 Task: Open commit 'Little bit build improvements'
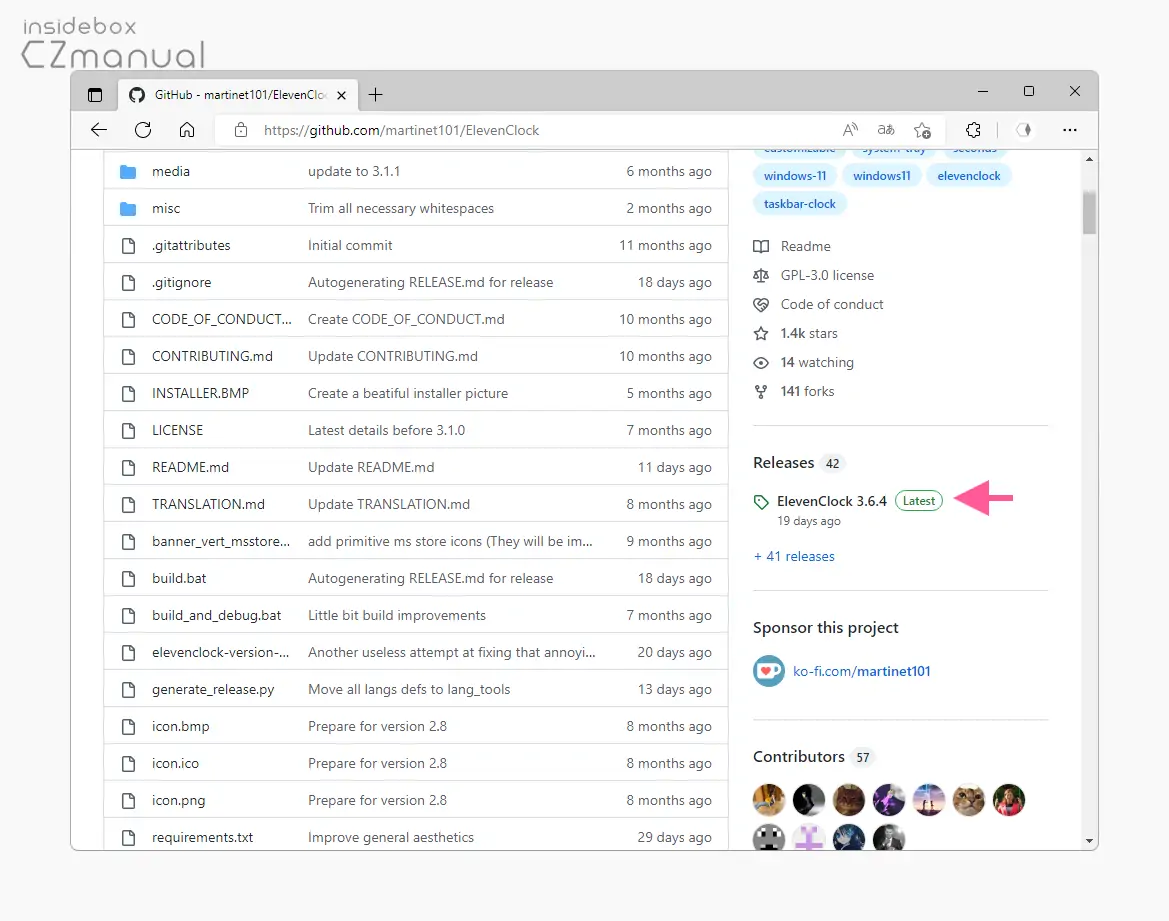coord(397,615)
